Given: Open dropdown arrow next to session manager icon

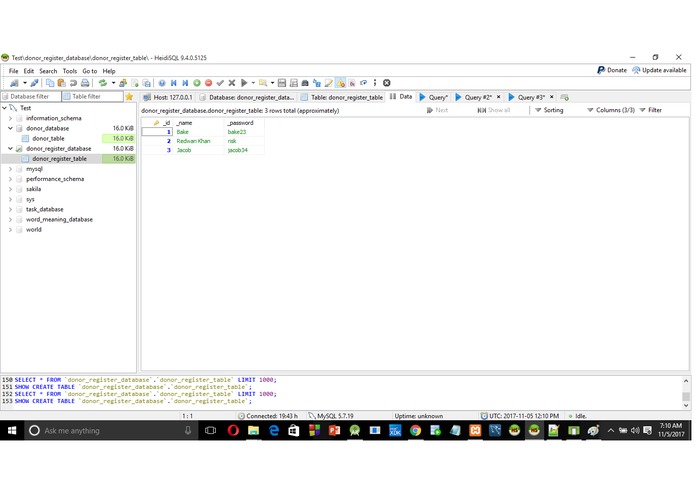Looking at the screenshot, I should [25, 83].
